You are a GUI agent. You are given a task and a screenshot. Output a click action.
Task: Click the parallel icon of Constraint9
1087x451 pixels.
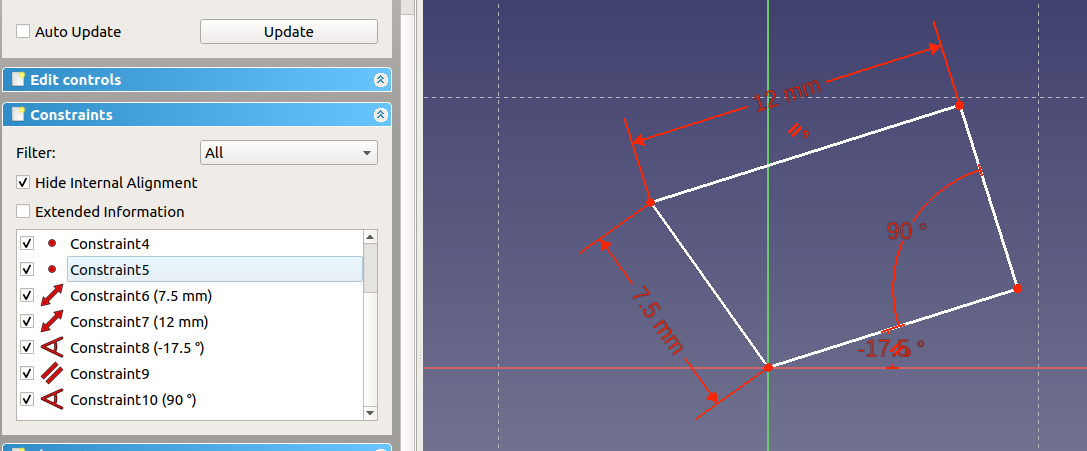(52, 374)
